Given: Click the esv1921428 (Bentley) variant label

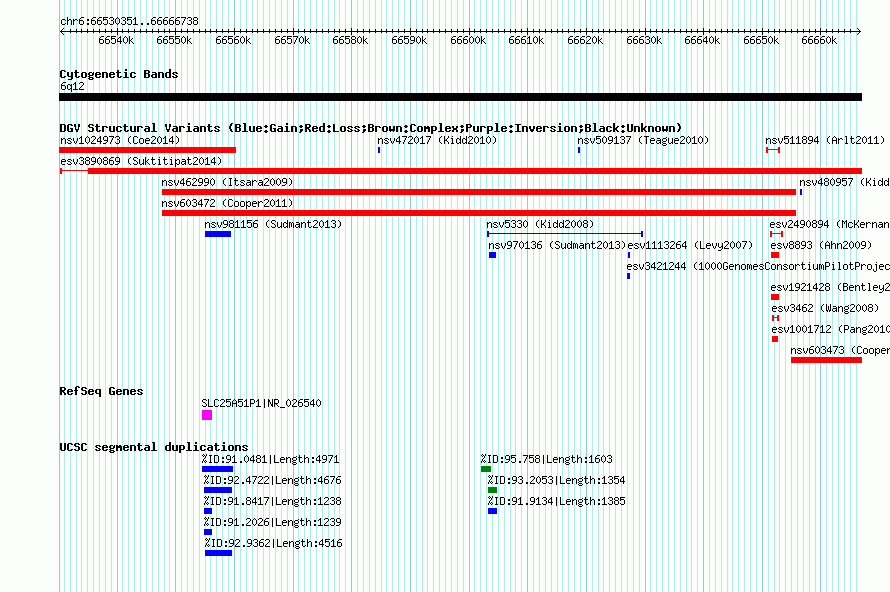Looking at the screenshot, I should [x=830, y=287].
